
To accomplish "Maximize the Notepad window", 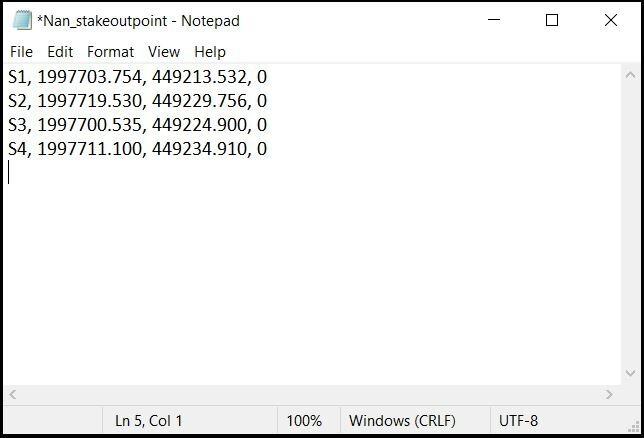I will point(552,20).
